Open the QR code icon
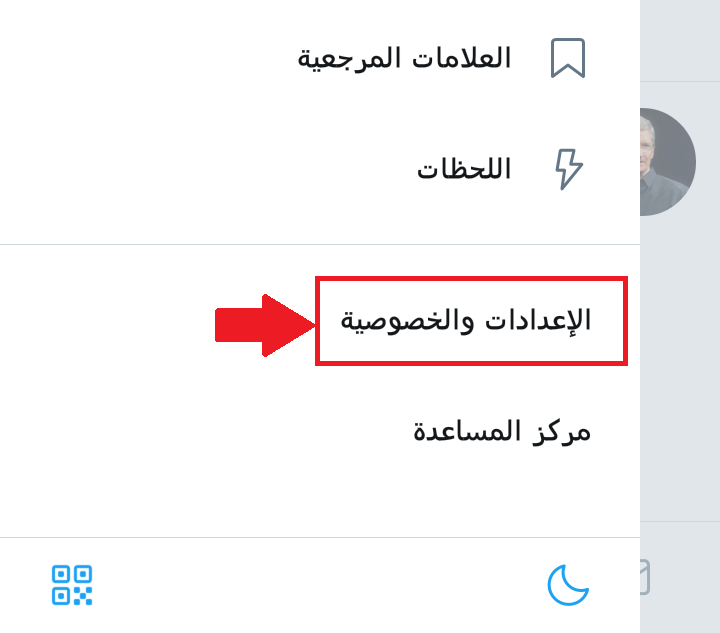Viewport: 720px width, 633px height. point(72,585)
